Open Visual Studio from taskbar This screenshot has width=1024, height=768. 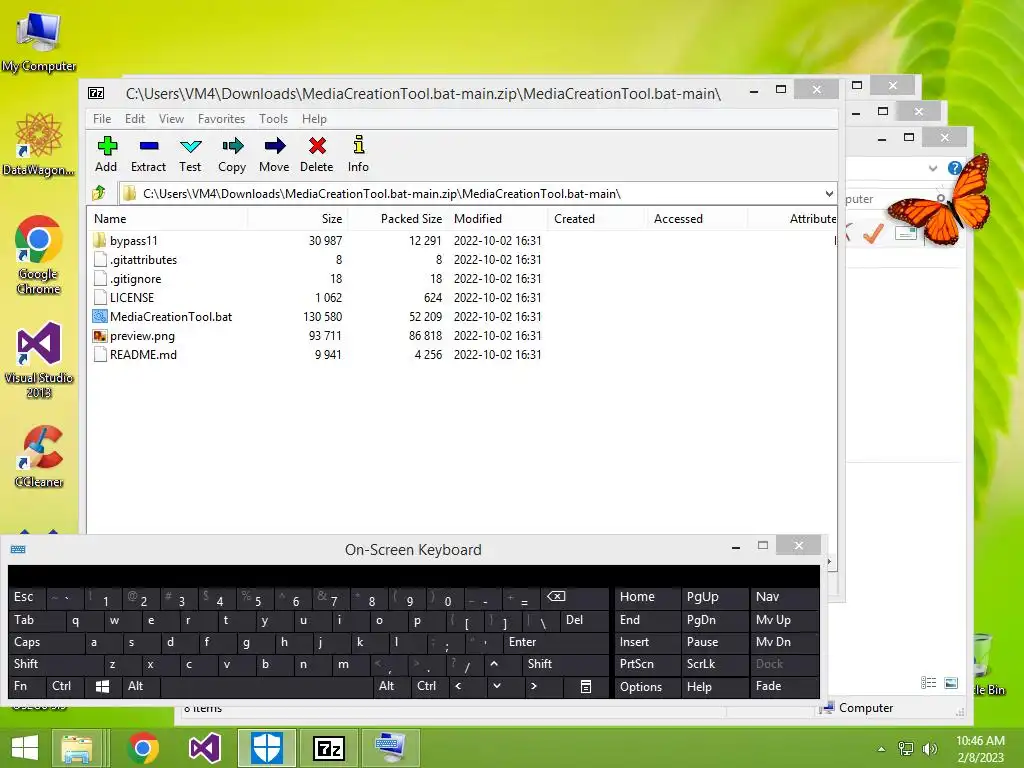pos(205,748)
